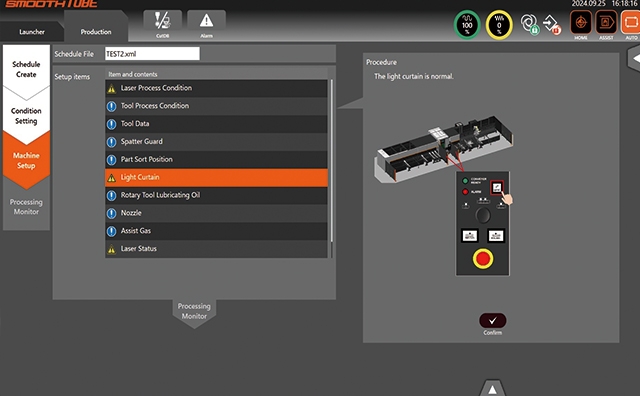
Task: Open the Condition Setting step
Action: [x=26, y=116]
